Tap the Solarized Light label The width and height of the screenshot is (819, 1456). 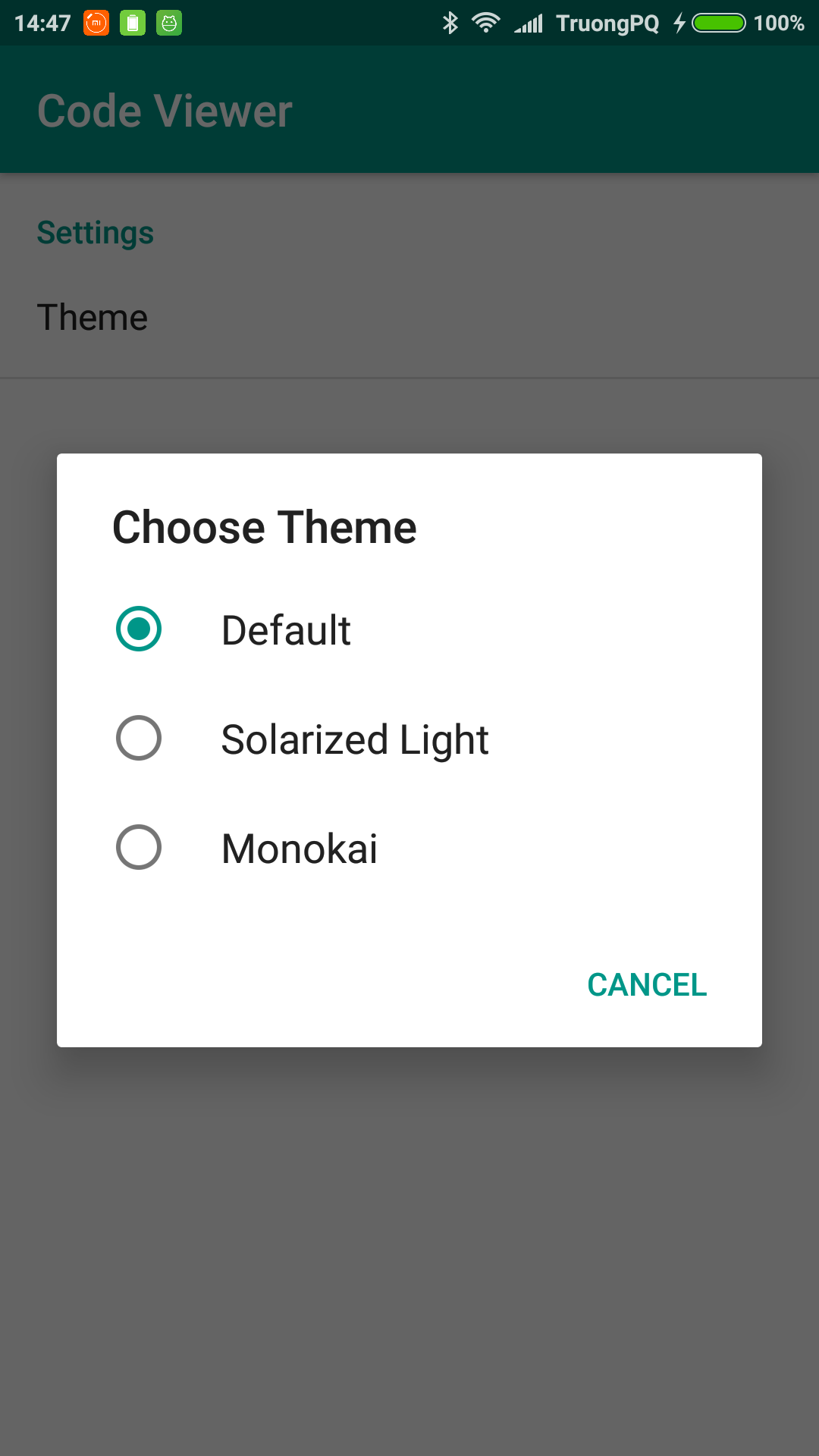[x=355, y=740]
